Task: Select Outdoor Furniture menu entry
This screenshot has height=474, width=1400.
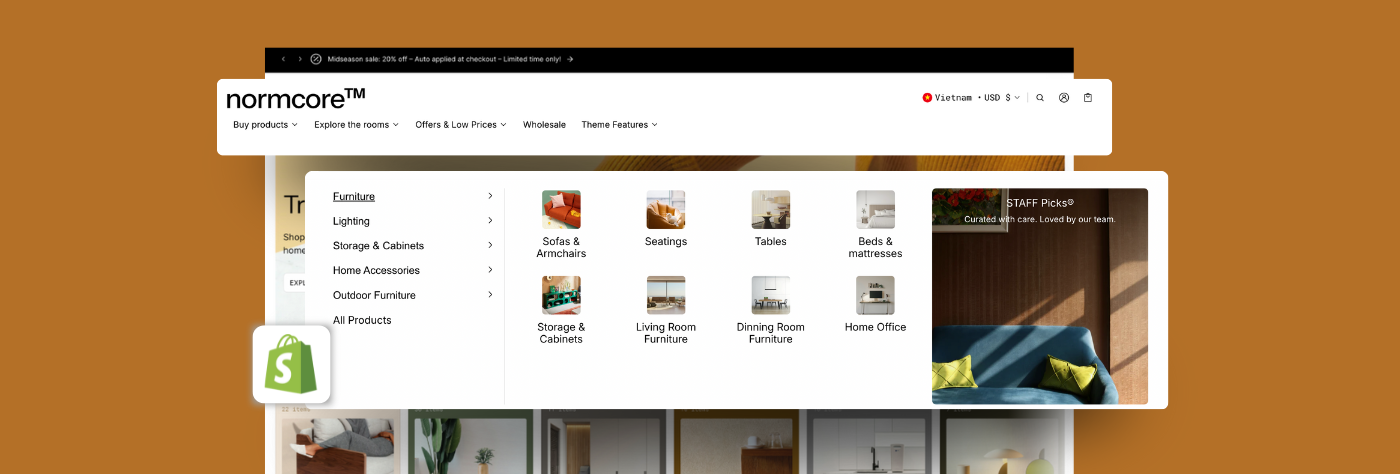Action: click(x=374, y=295)
